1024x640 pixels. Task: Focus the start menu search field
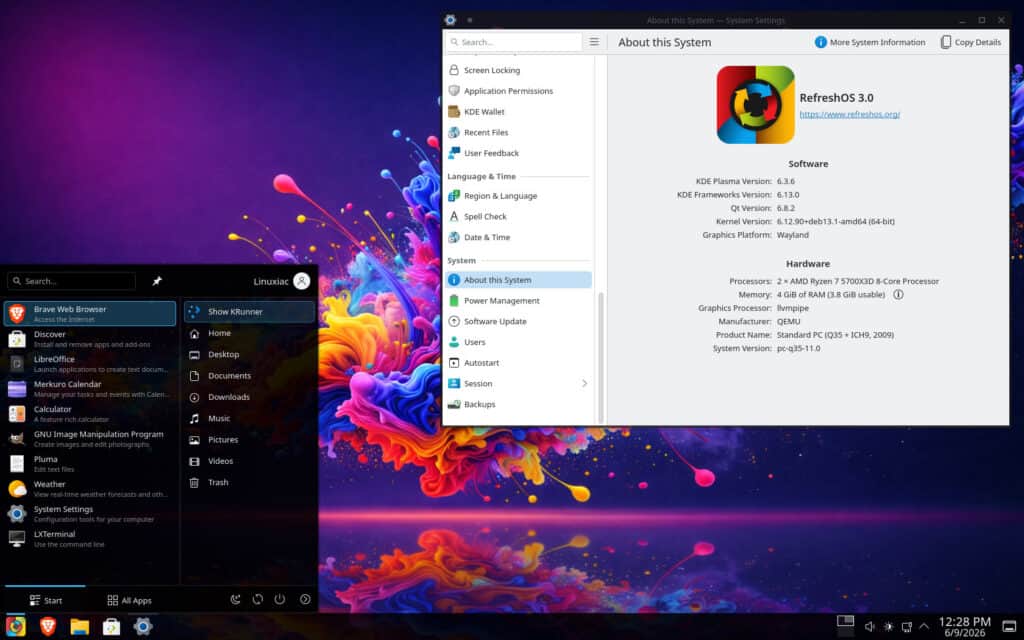[x=71, y=281]
